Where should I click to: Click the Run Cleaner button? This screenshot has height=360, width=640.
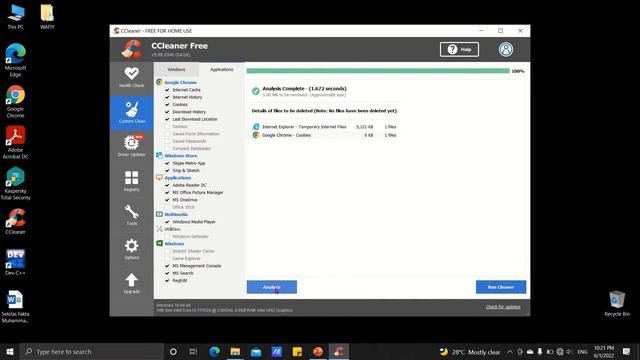tap(501, 287)
